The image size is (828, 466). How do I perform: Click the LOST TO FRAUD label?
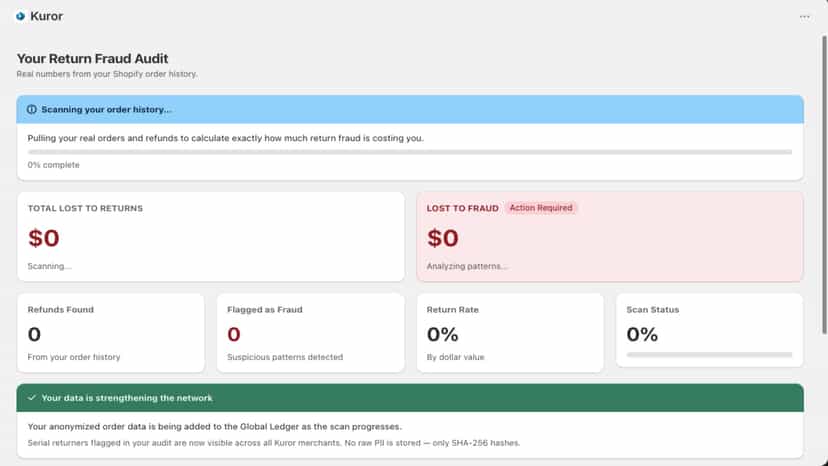(463, 208)
